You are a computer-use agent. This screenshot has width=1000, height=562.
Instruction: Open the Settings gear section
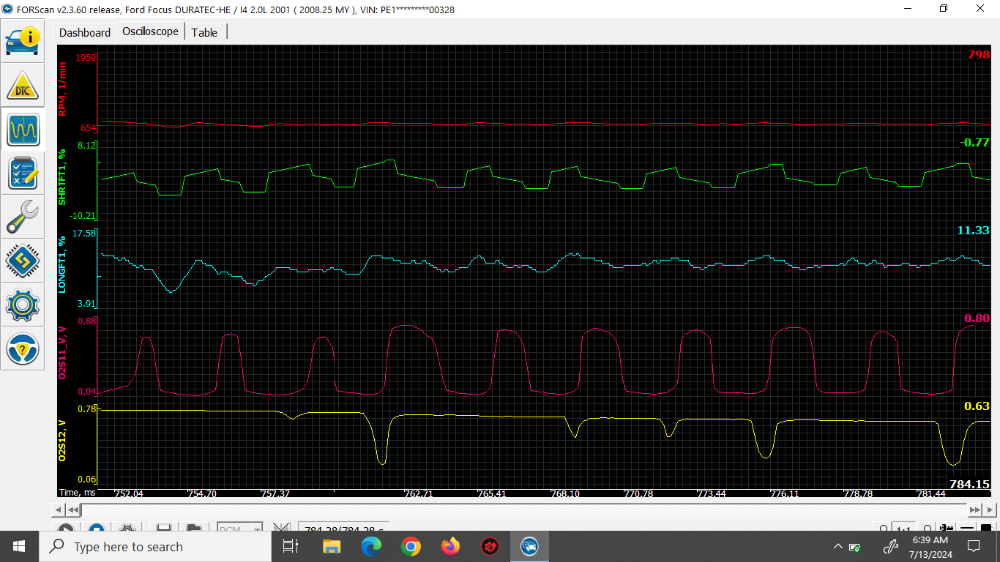23,305
